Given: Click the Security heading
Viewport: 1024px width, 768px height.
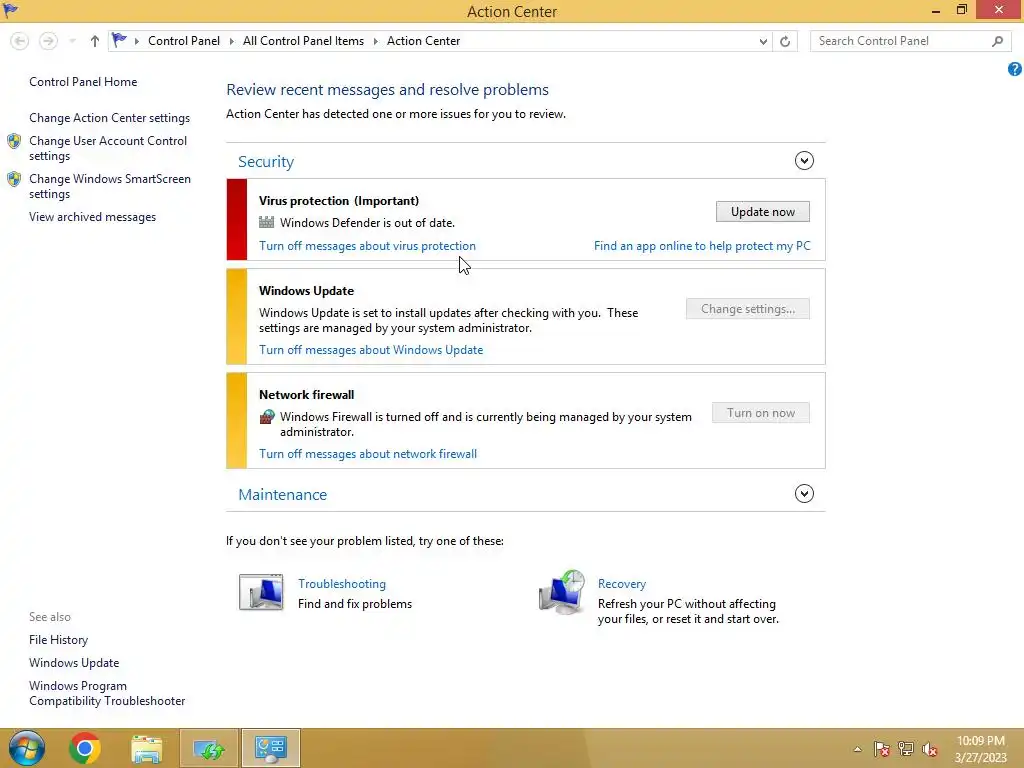Looking at the screenshot, I should (266, 161).
